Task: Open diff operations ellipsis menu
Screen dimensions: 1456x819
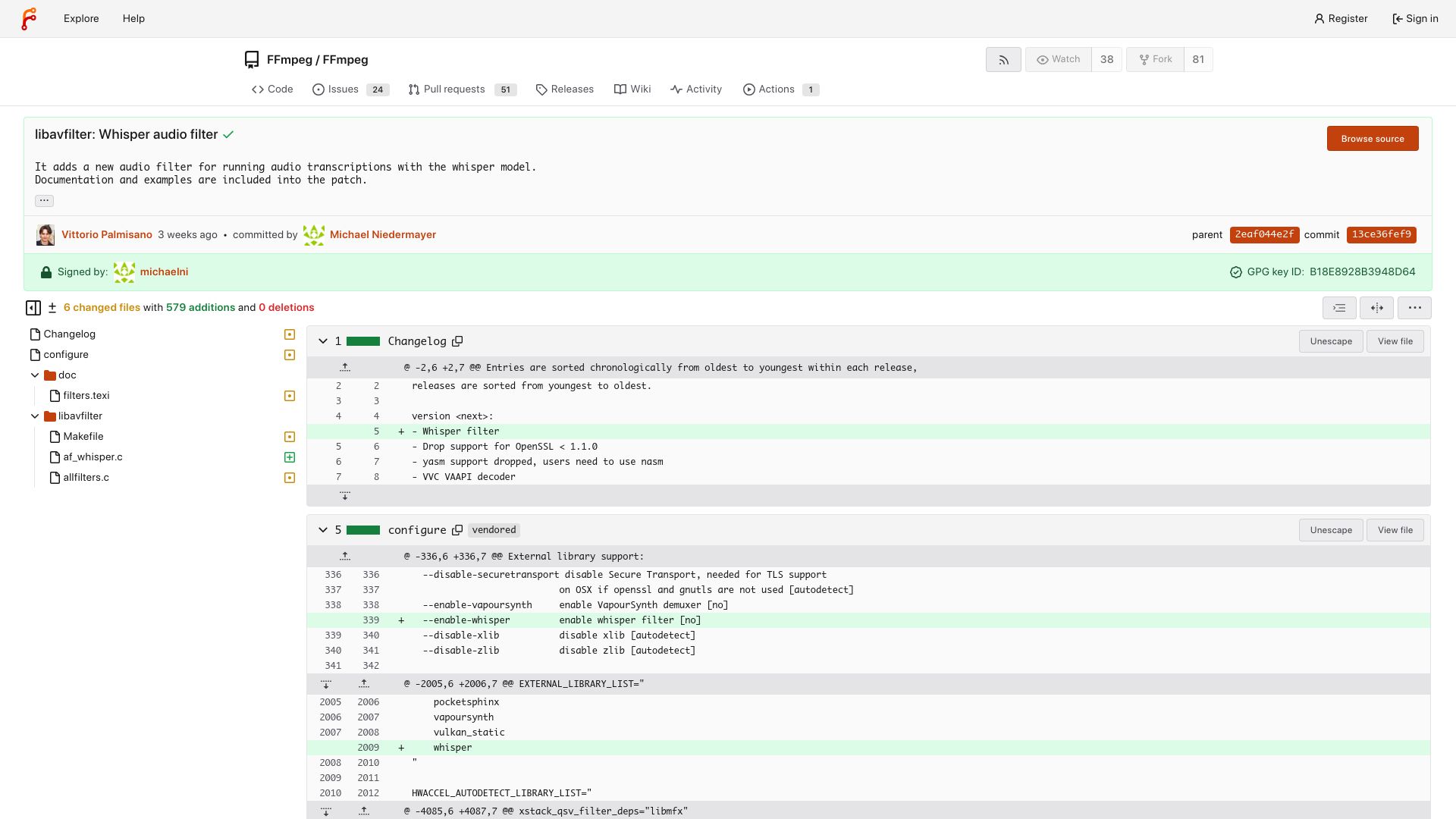Action: click(x=1414, y=308)
